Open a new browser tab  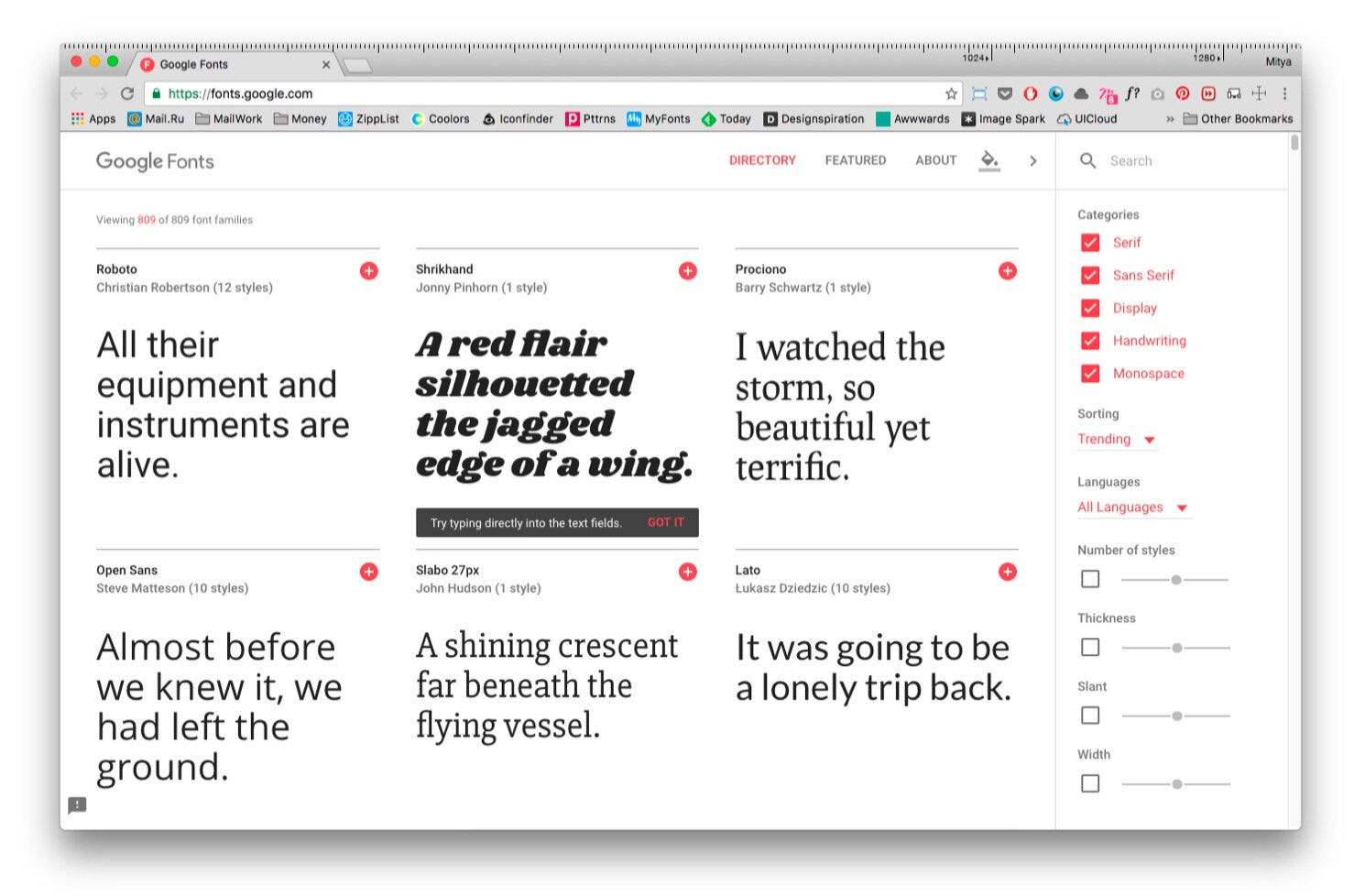[357, 65]
